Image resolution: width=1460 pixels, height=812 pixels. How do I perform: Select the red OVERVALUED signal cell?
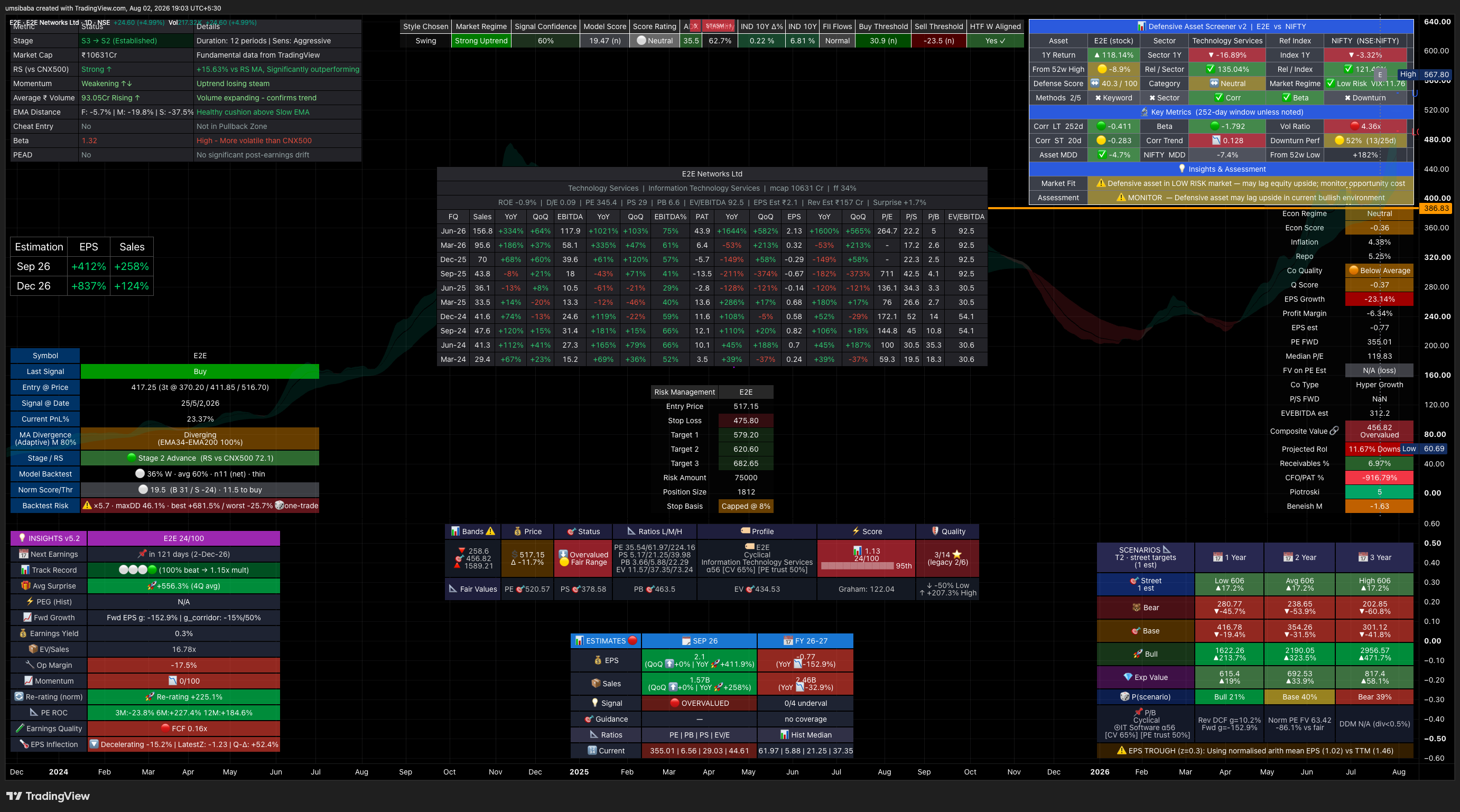700,703
